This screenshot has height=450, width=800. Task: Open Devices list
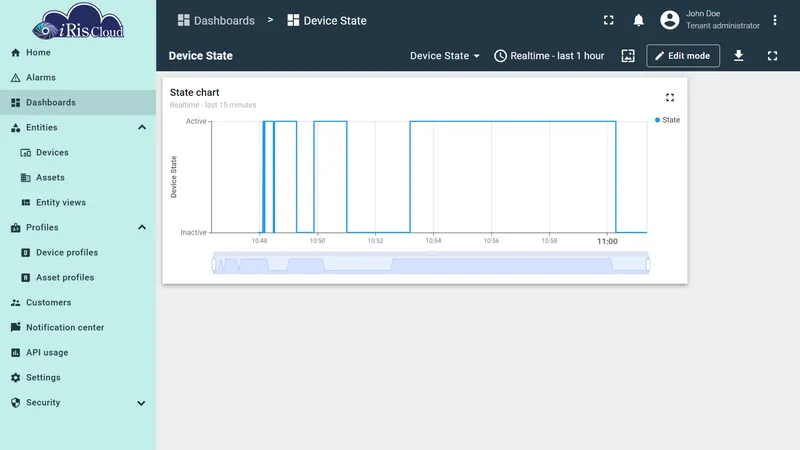click(x=78, y=153)
